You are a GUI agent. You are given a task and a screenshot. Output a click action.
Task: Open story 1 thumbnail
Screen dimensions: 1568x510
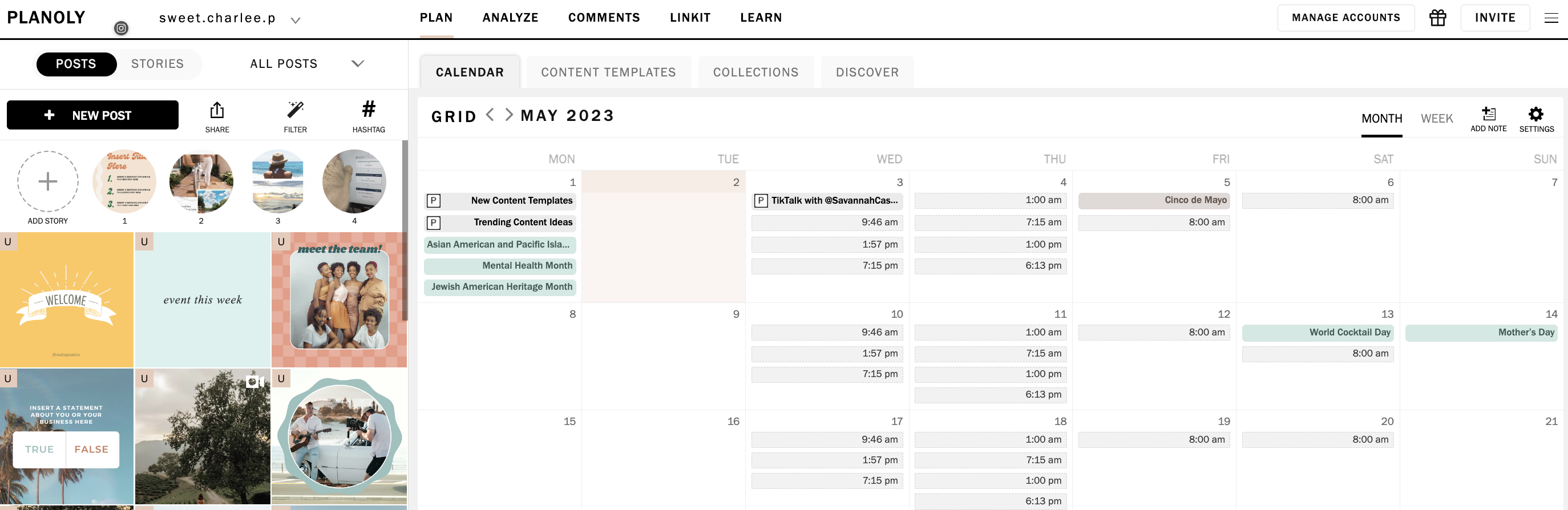pos(124,181)
